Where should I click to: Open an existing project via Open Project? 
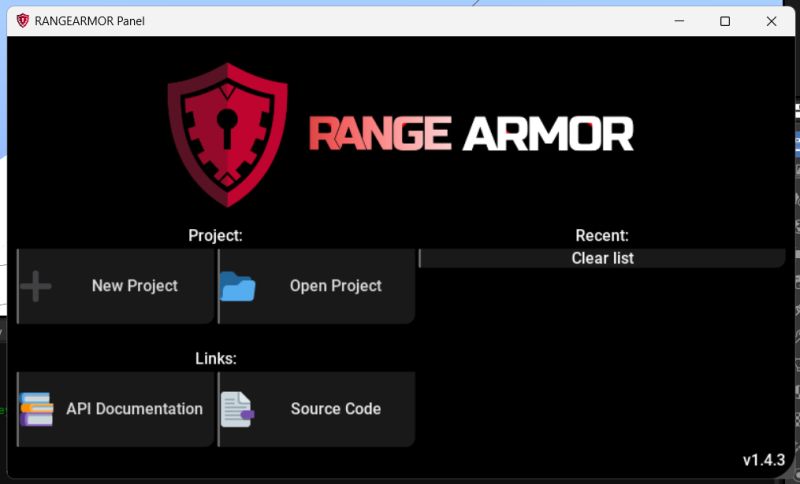(316, 286)
